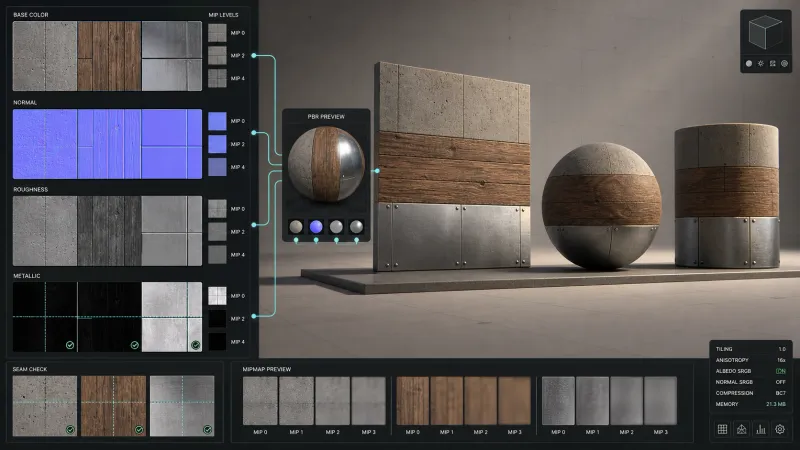
Task: Select MIP 4 of the Normal map
Action: (x=217, y=167)
